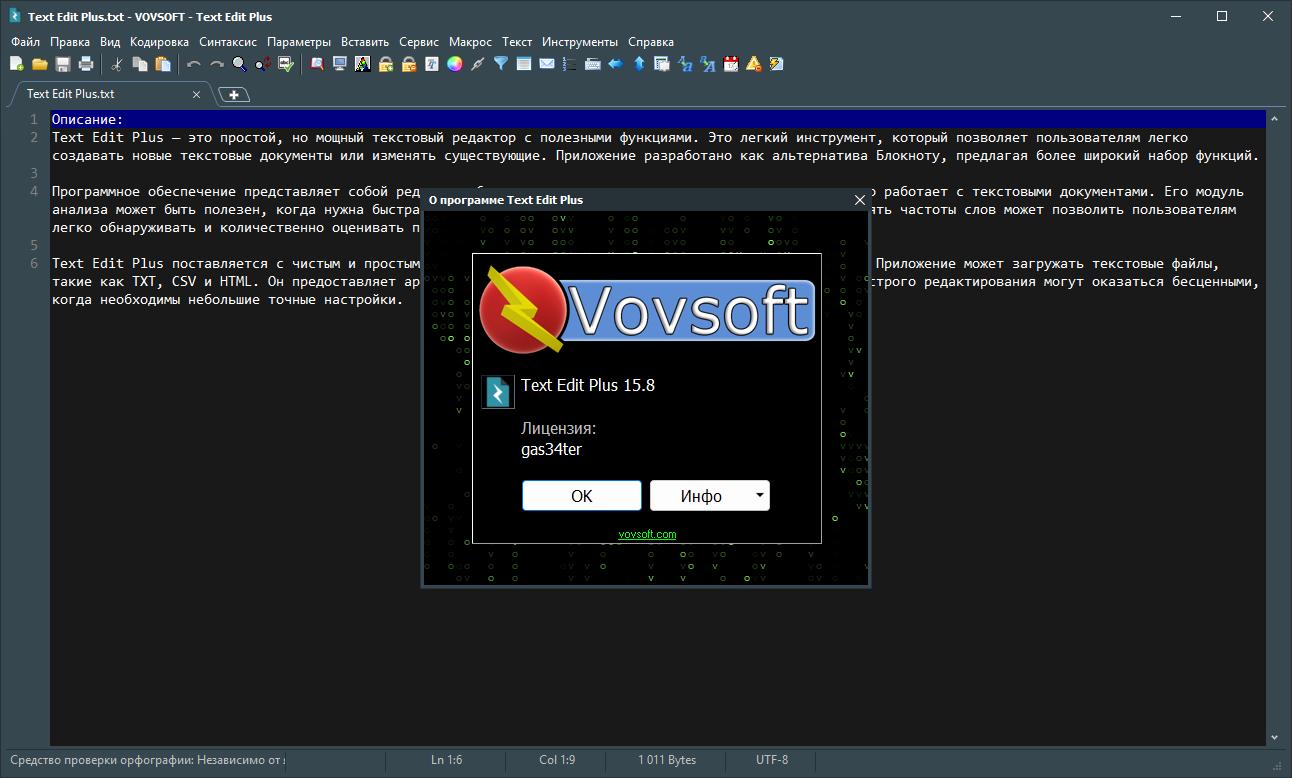Cut selection with the scissors icon

coord(117,64)
